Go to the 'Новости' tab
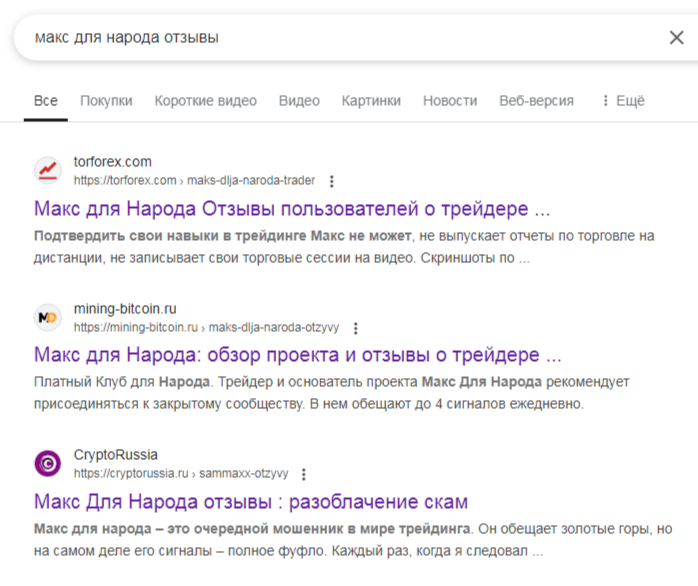Image resolution: width=698 pixels, height=586 pixels. pyautogui.click(x=450, y=101)
